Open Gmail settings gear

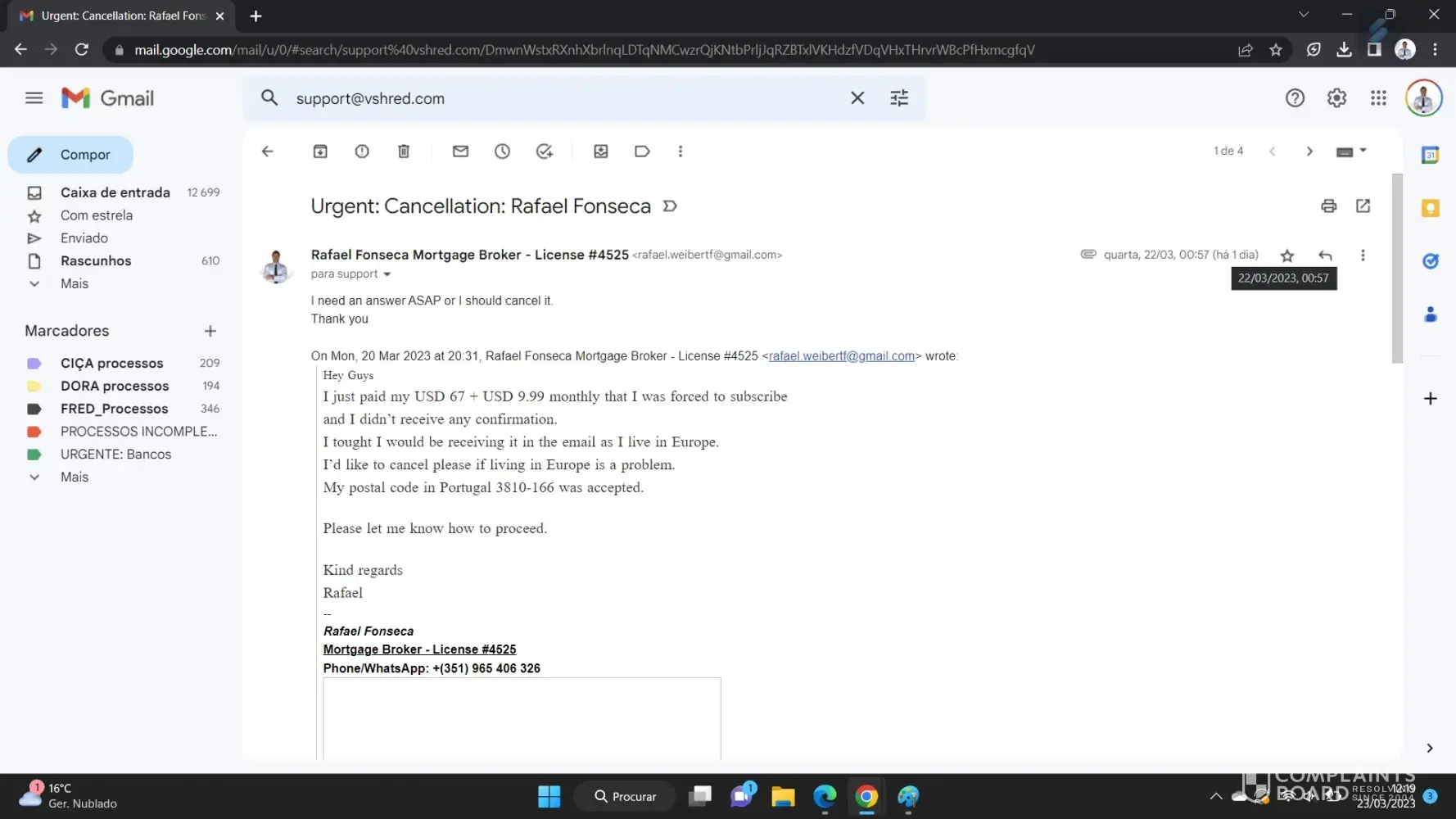[1336, 98]
